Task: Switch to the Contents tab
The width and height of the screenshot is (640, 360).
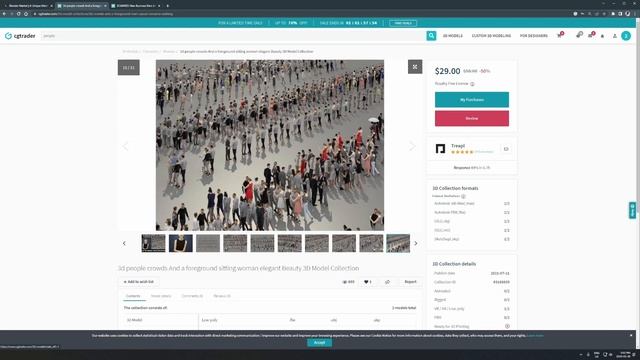Action: [133, 296]
